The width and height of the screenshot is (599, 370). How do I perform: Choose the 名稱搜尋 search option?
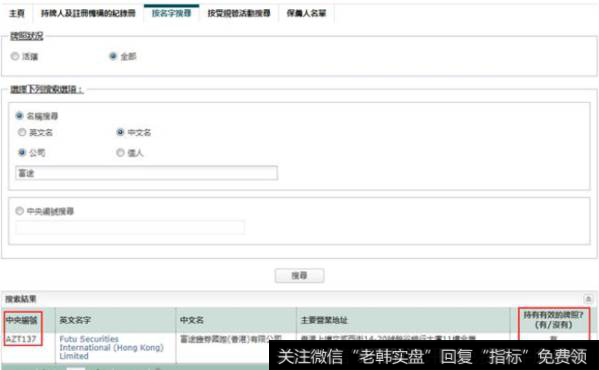tap(19, 116)
